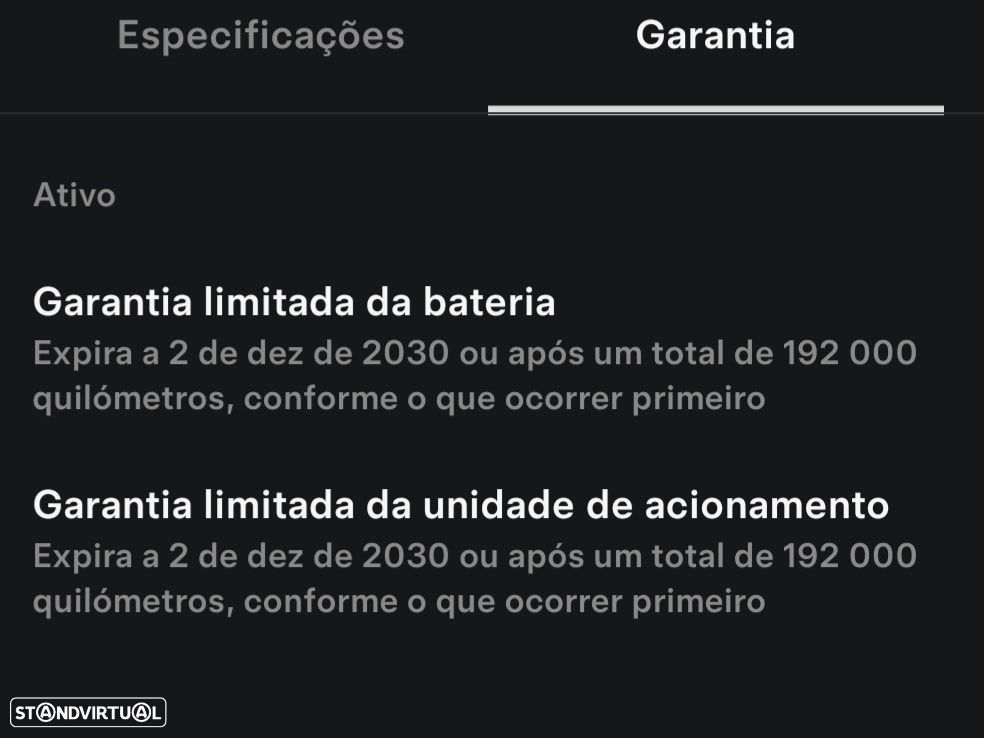This screenshot has width=984, height=738.
Task: Switch to the Especificações tab
Action: 261,36
